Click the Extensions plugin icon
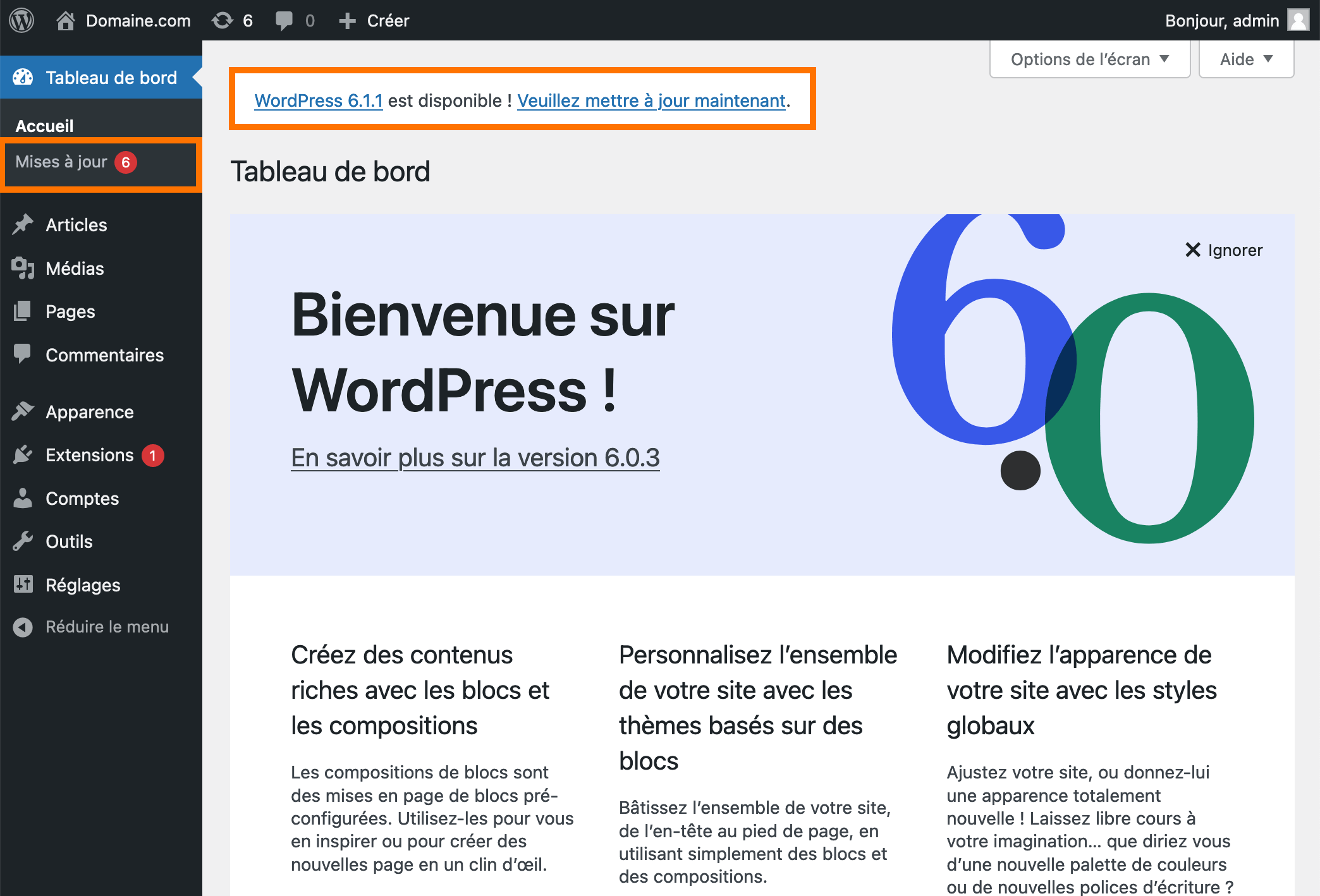The height and width of the screenshot is (896, 1320). tap(23, 455)
